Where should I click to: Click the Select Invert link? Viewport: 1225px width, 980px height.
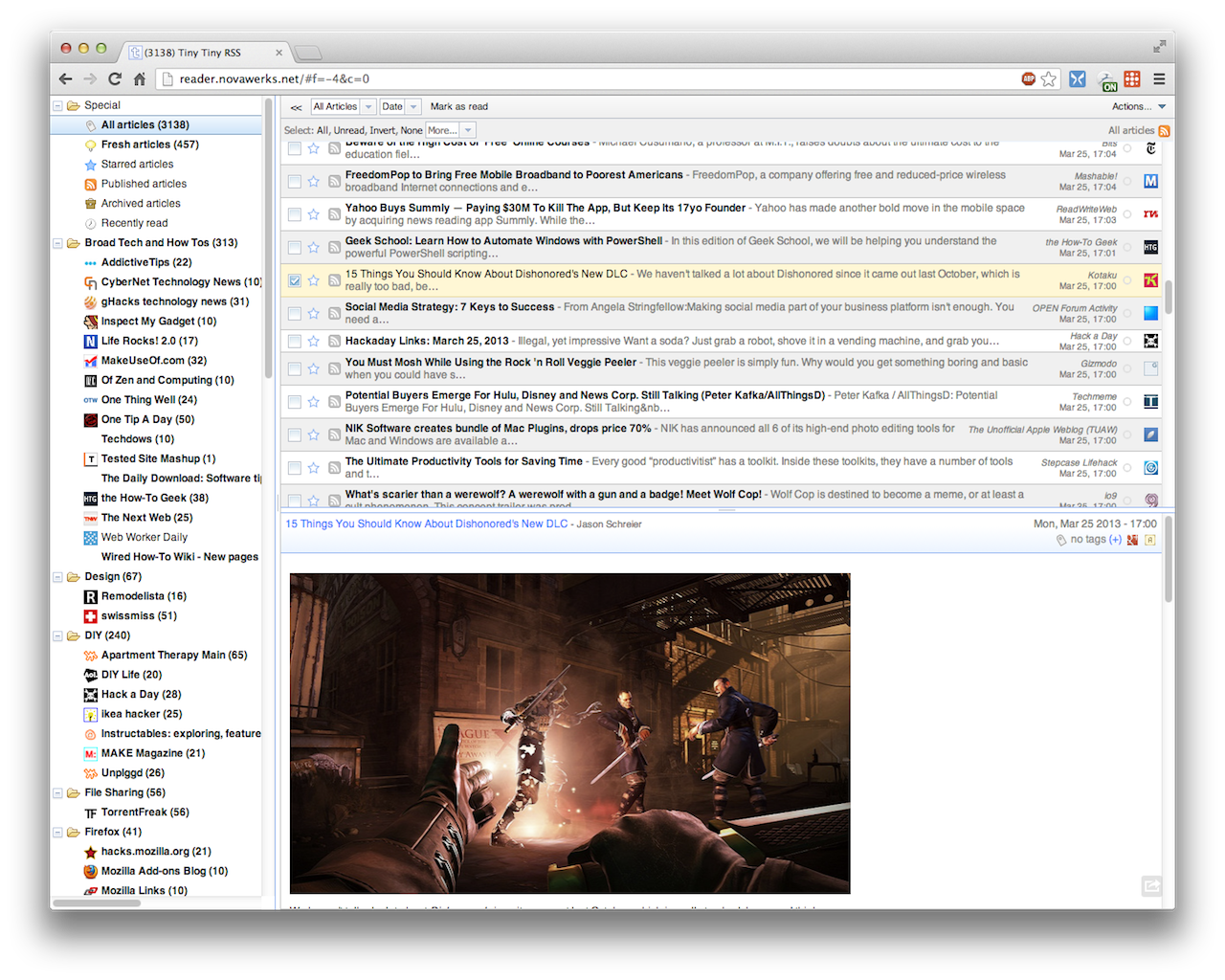383,130
